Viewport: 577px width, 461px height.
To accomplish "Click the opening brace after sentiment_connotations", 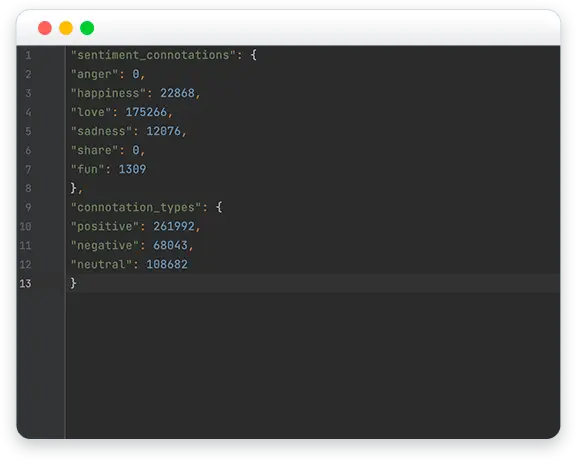I will (x=254, y=55).
